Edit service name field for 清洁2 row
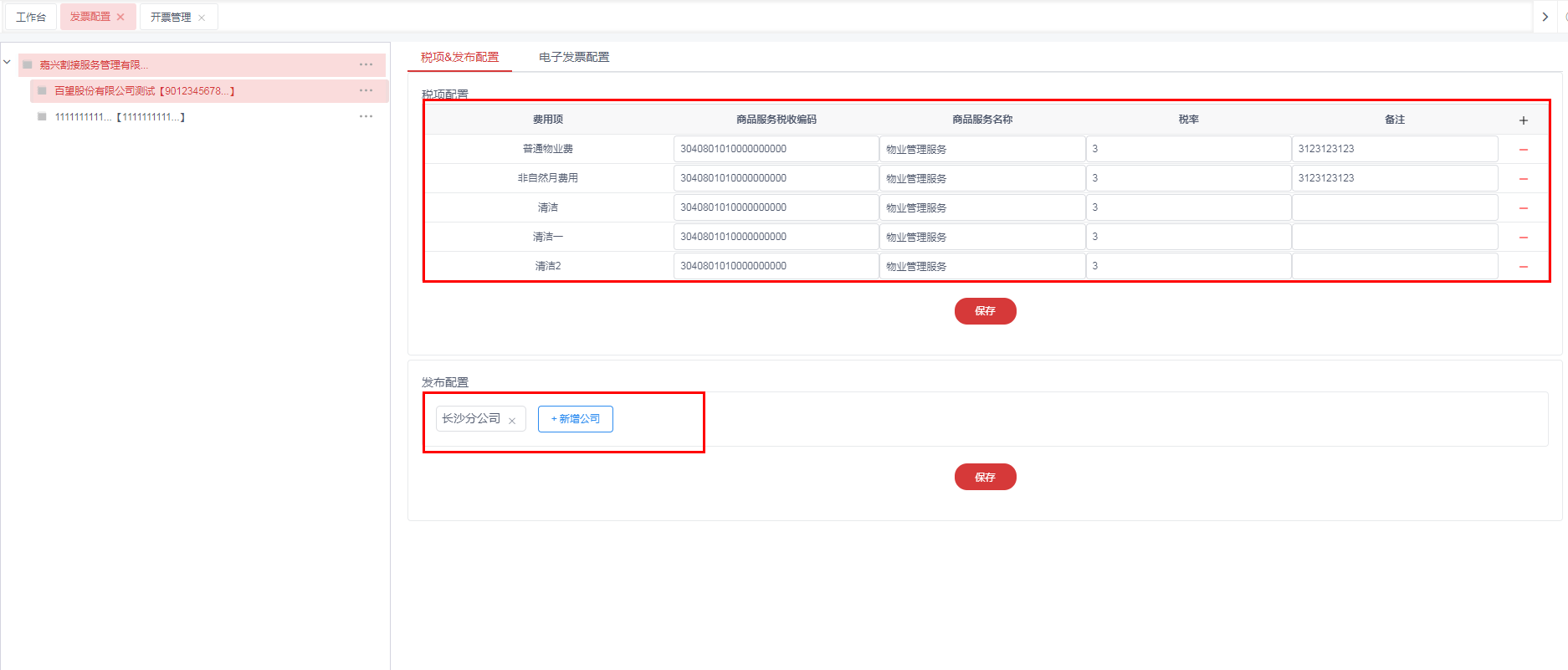Image resolution: width=1568 pixels, height=670 pixels. click(982, 266)
